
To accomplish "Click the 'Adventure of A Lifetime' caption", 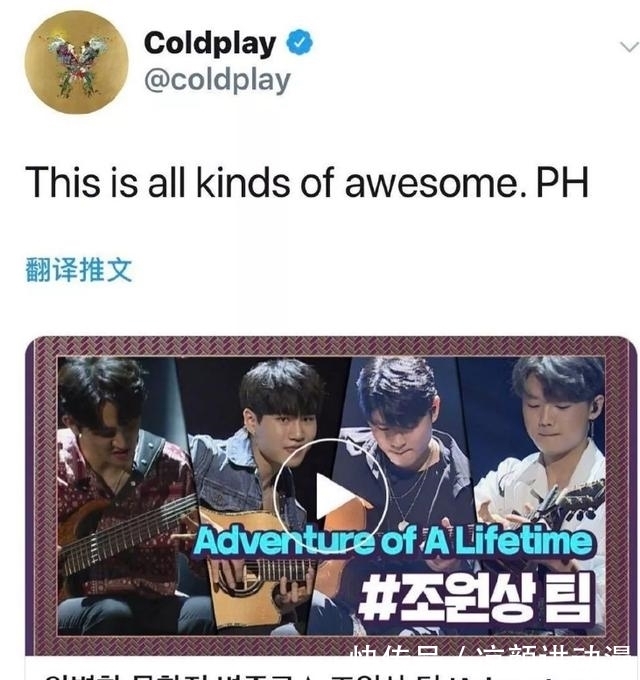I will coord(393,541).
